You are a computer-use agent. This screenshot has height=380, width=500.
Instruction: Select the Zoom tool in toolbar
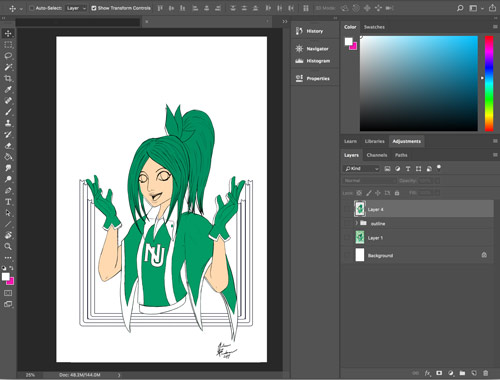[x=8, y=246]
